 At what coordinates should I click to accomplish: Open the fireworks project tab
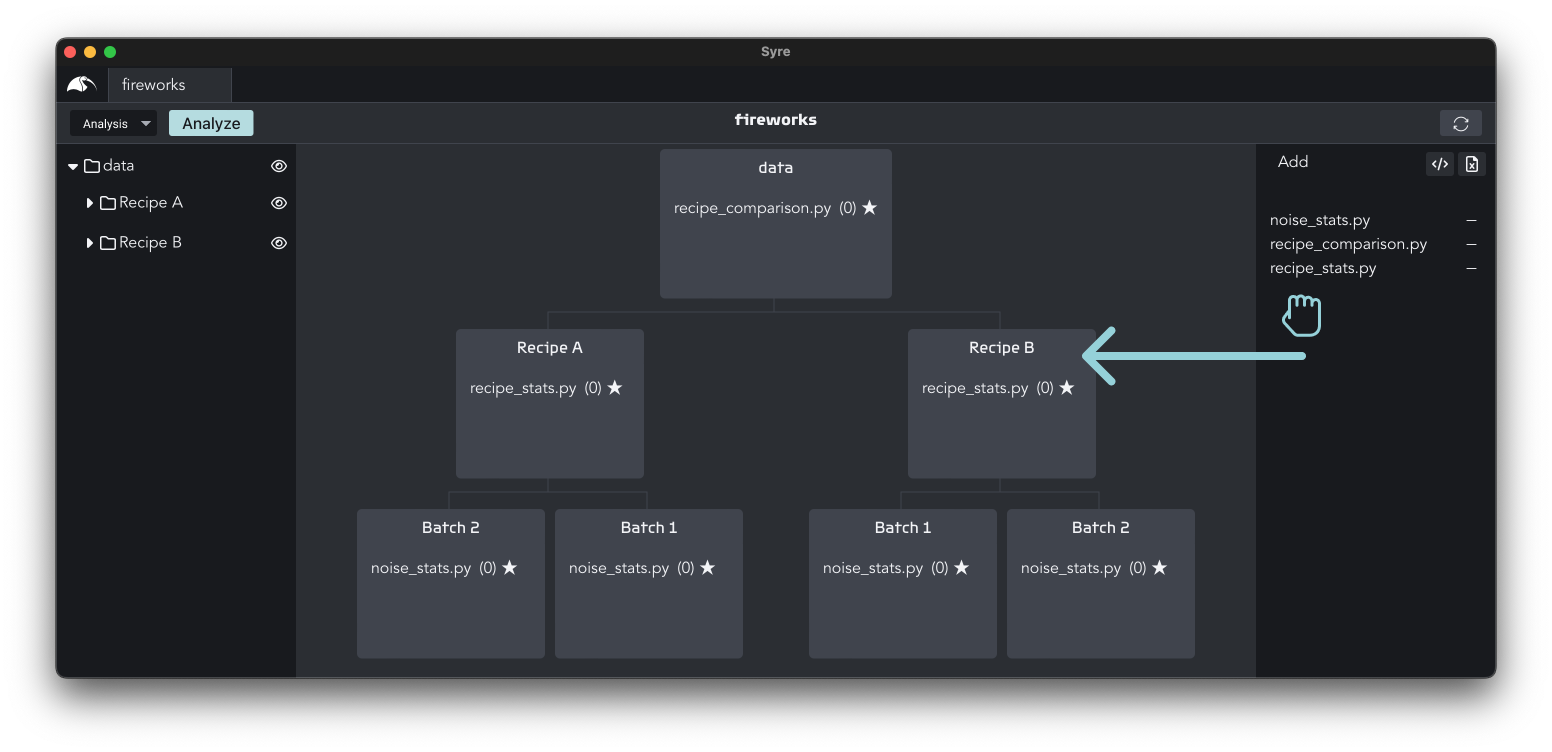point(170,85)
